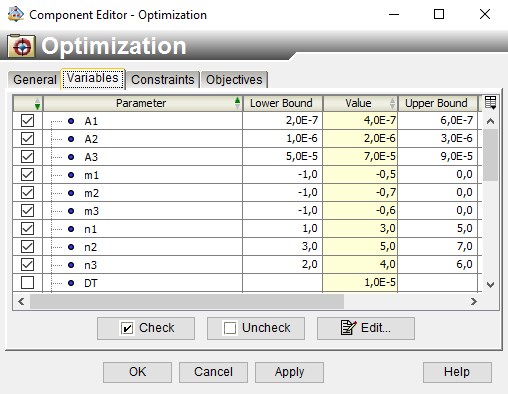Click the n2 upper bound 7,0

[x=438, y=246]
